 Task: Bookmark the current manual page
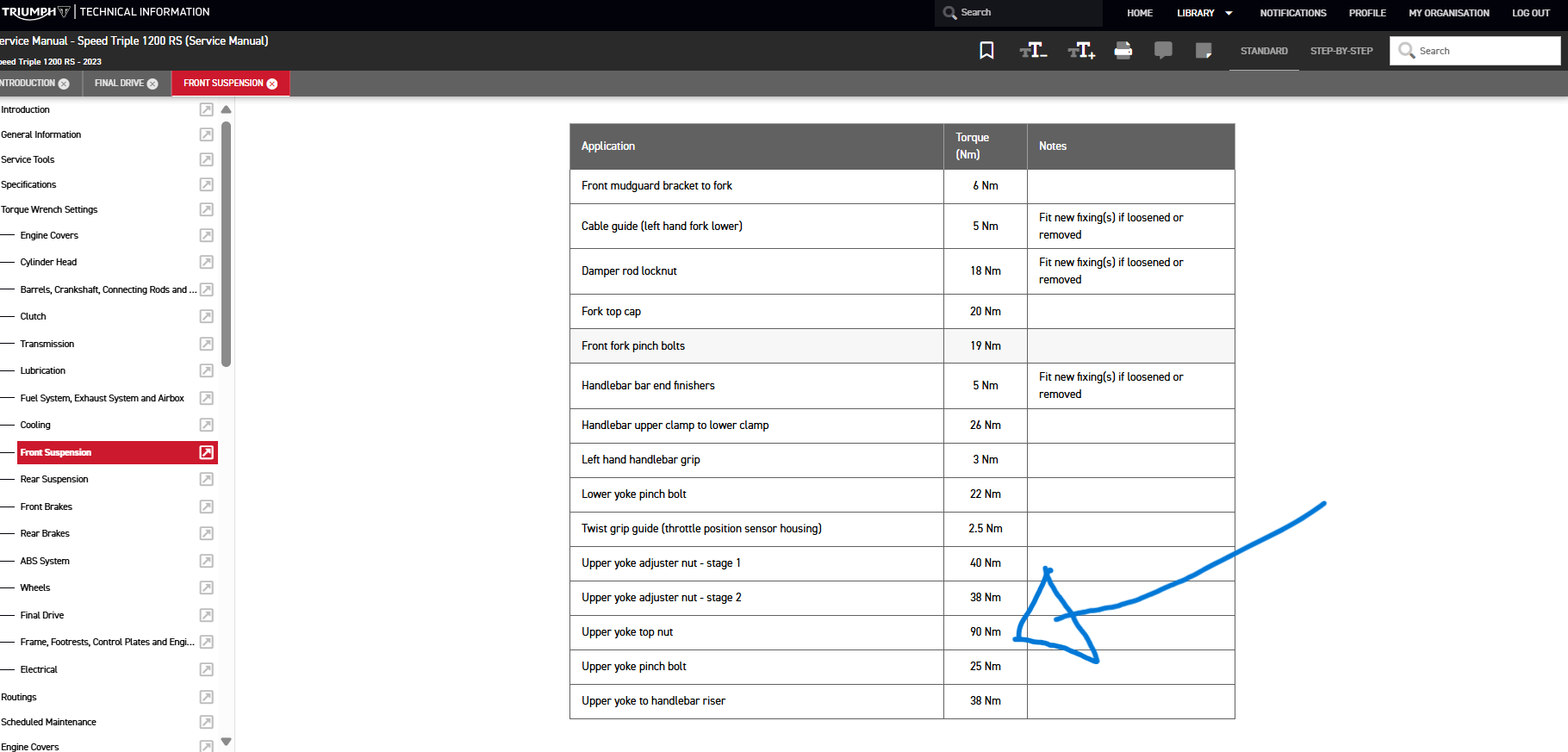pyautogui.click(x=986, y=51)
